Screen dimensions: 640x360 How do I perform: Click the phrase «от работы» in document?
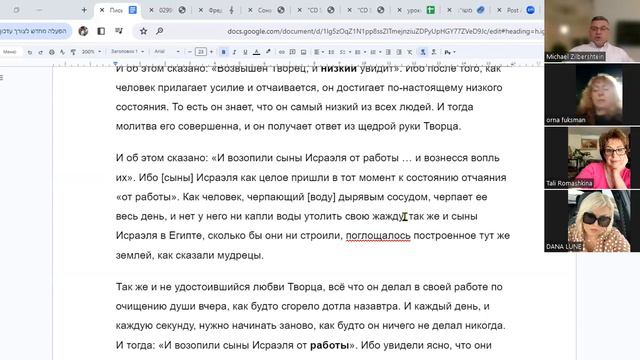tap(147, 197)
